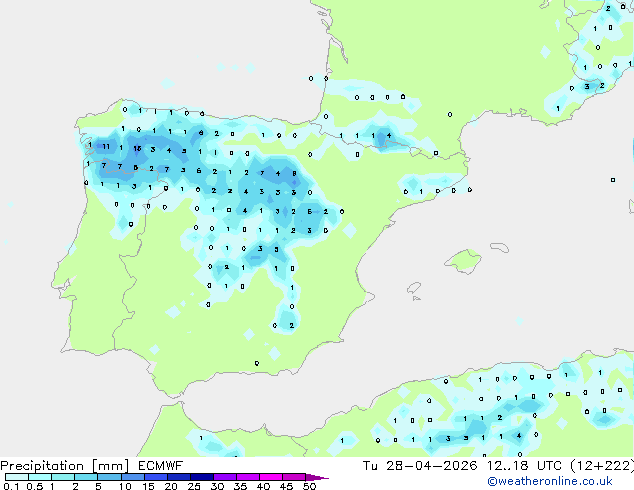Click Menorca island outline on the map

499,247
